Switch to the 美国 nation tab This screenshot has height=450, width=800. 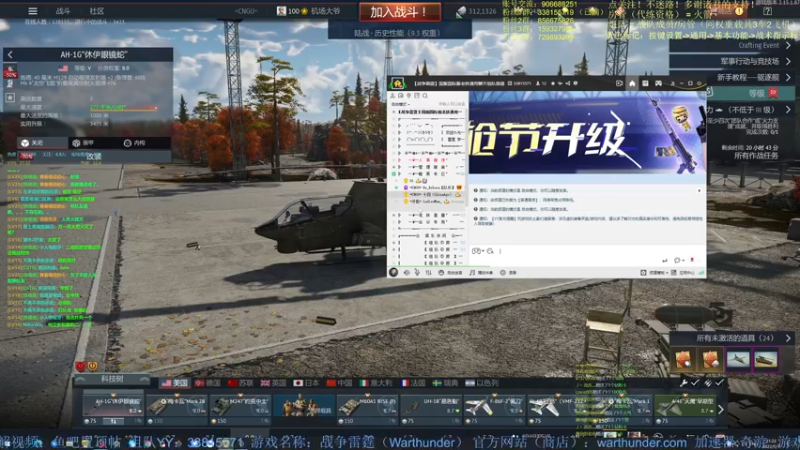click(x=174, y=383)
